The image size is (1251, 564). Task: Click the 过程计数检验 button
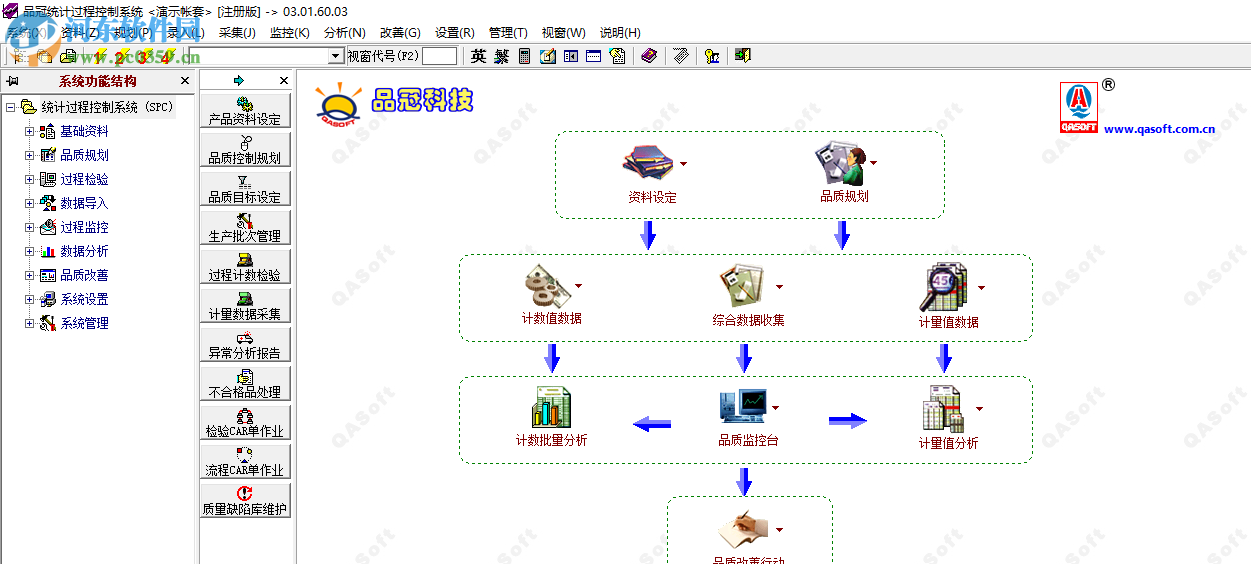pyautogui.click(x=245, y=266)
